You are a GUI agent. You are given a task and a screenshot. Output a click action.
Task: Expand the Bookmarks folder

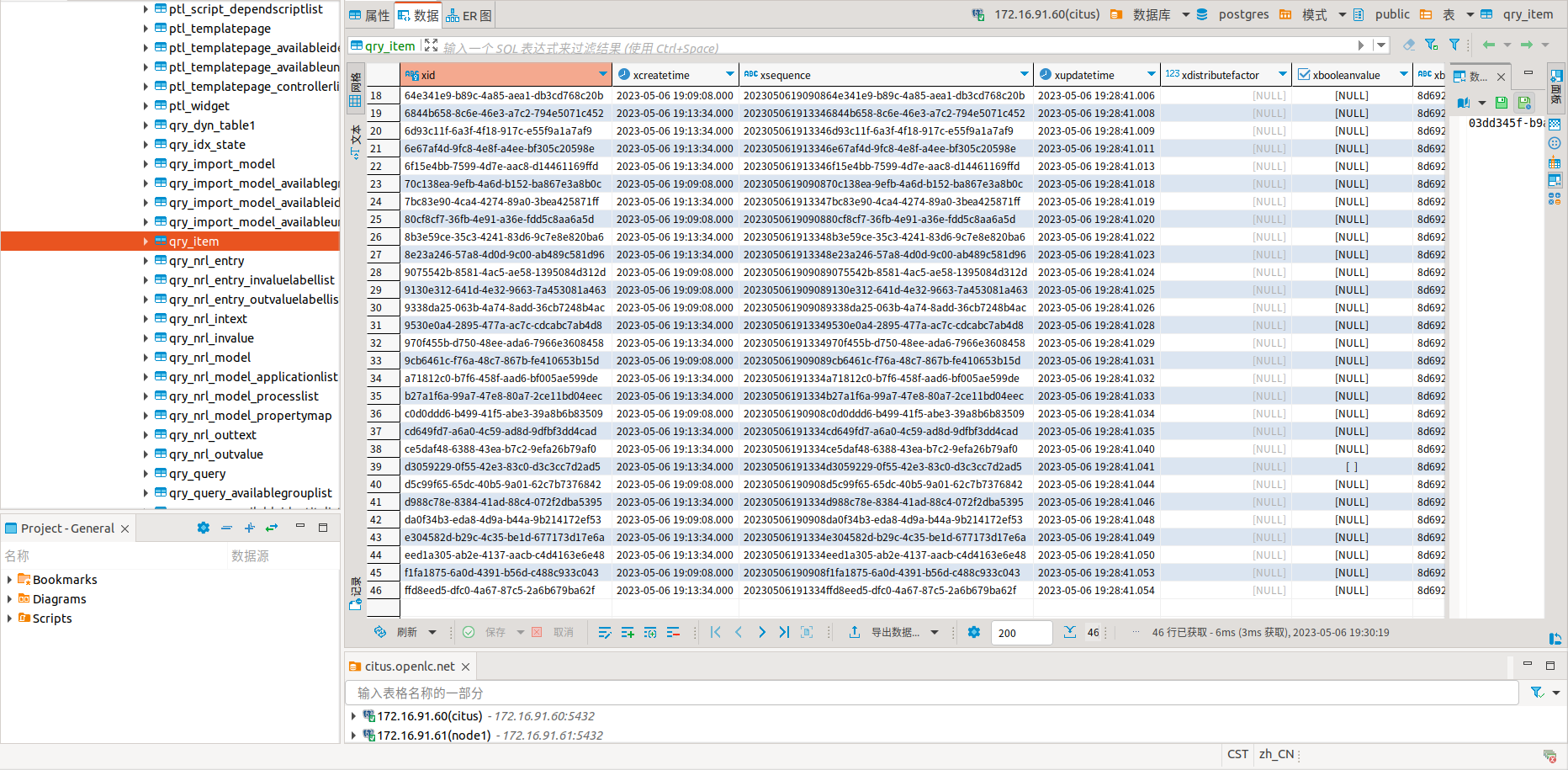point(9,580)
